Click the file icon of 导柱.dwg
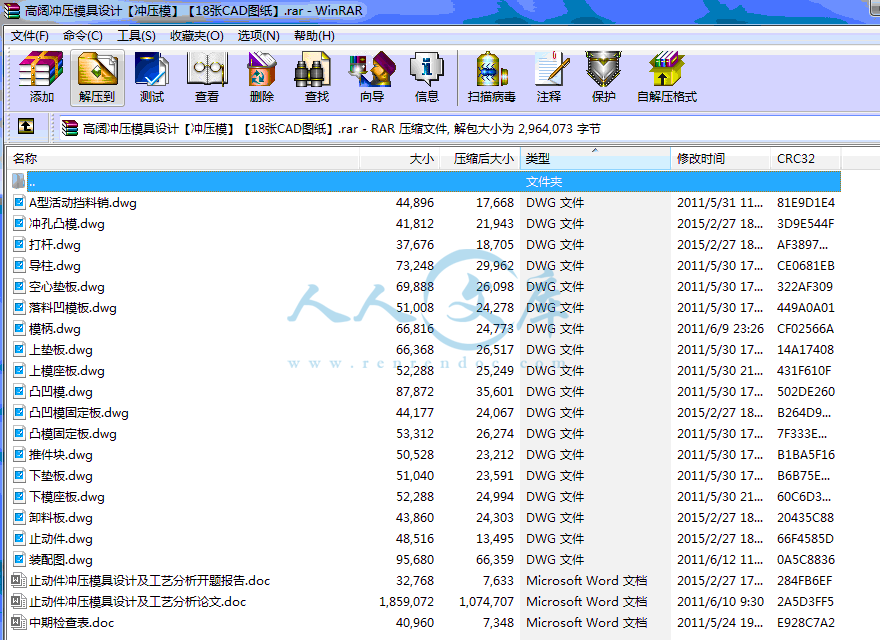This screenshot has width=880, height=640. pos(19,266)
